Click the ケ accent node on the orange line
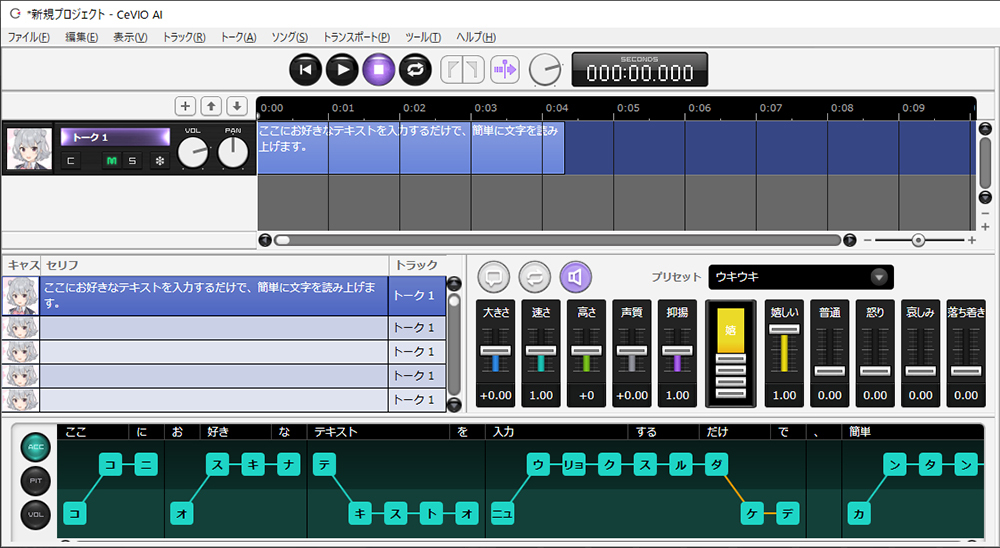 753,514
